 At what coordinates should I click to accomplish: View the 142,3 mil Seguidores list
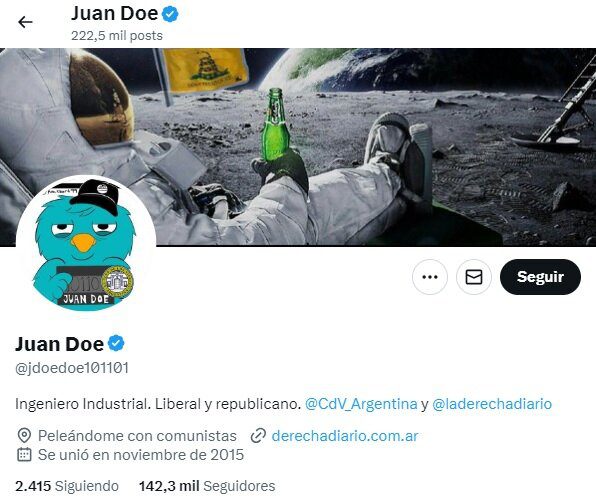207,486
